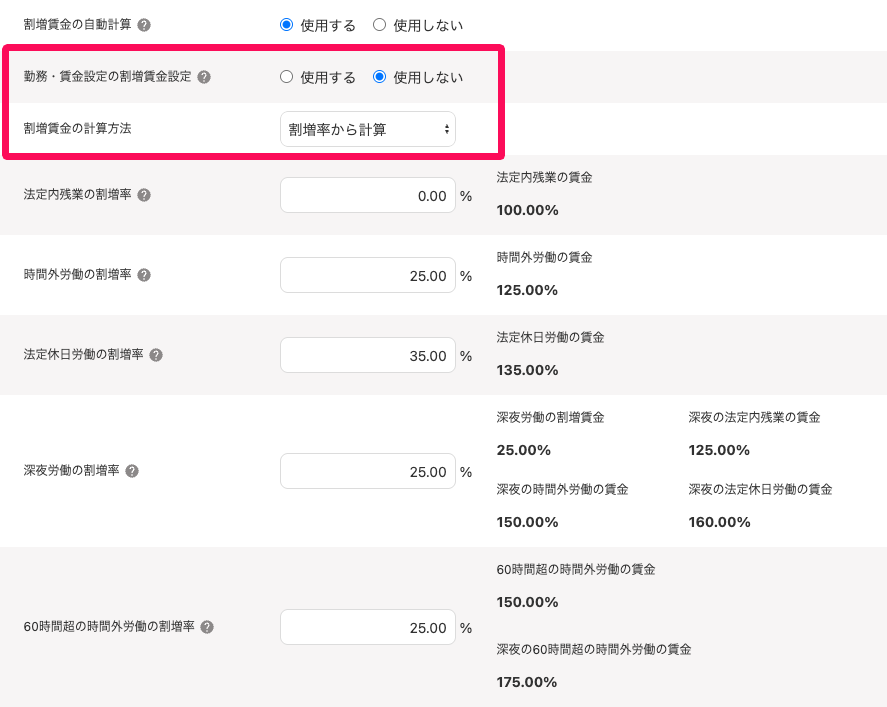Edit the 深夜労働の割増率 input field

pos(368,471)
